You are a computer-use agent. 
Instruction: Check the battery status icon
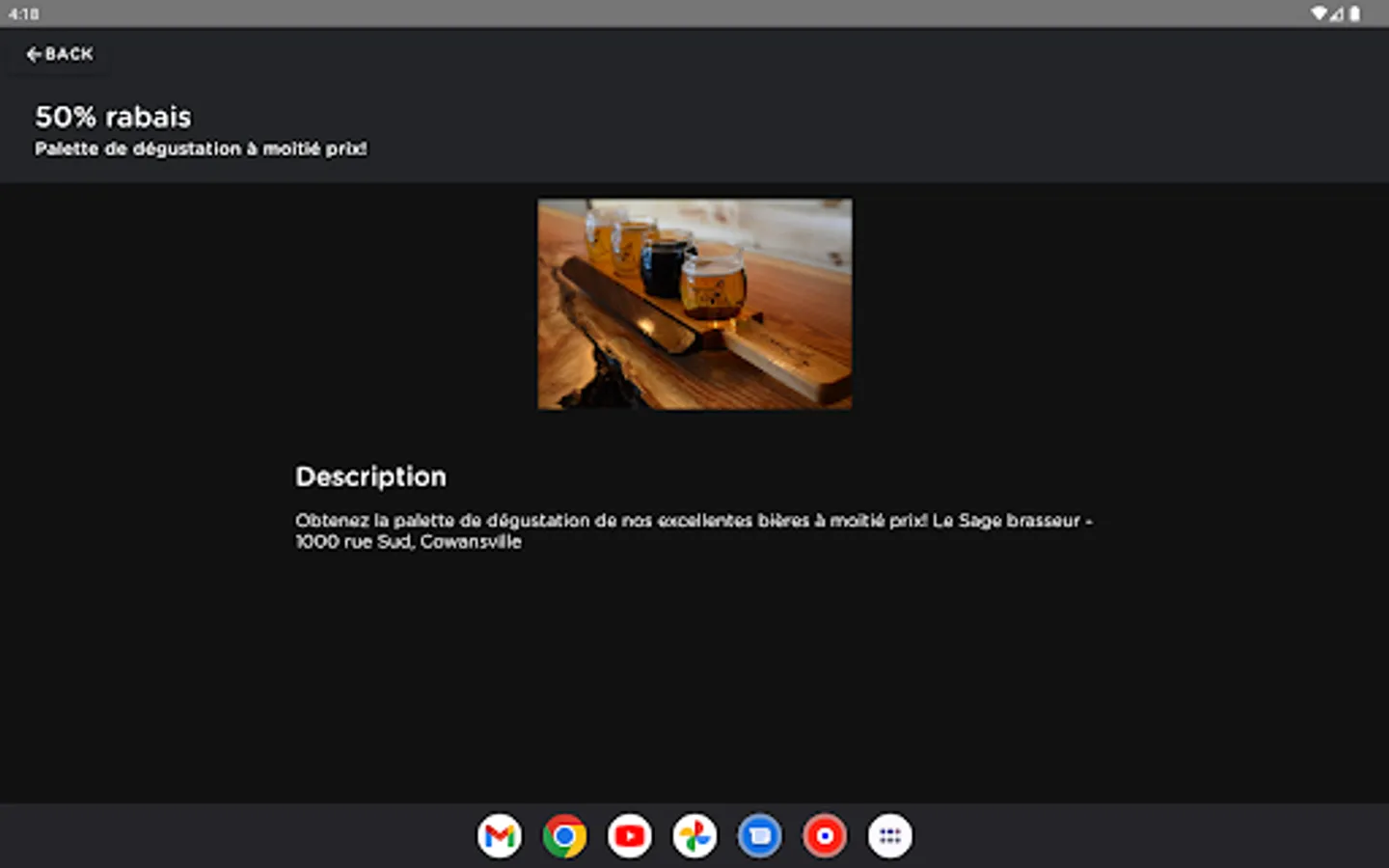[1354, 14]
